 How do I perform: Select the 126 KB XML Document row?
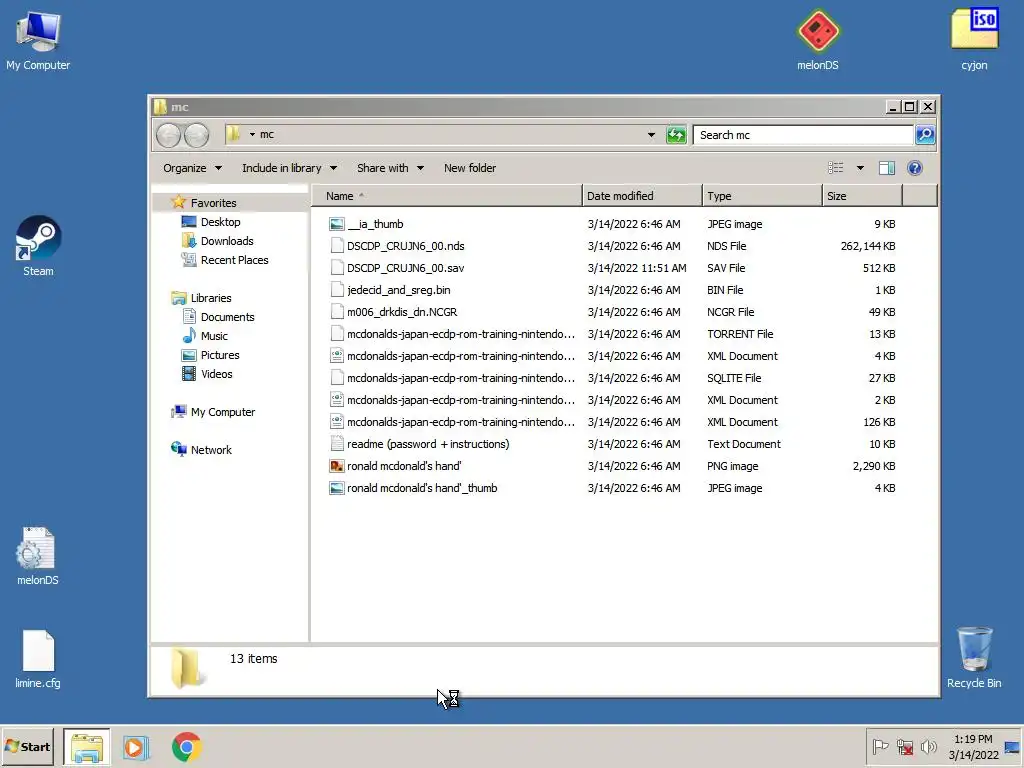[613, 422]
